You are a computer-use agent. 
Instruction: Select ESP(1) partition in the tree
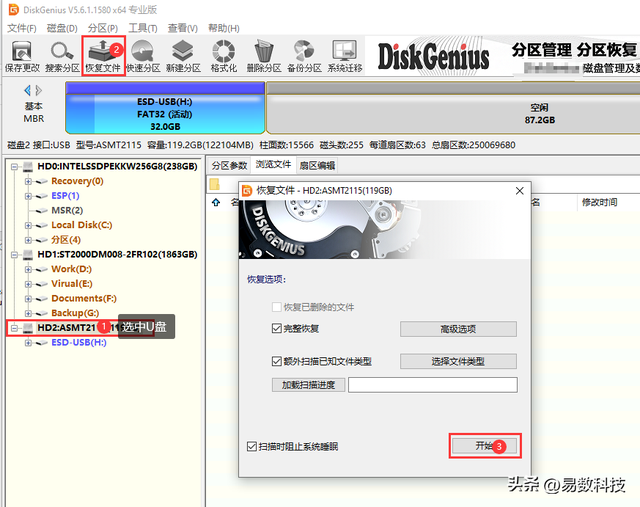65,196
